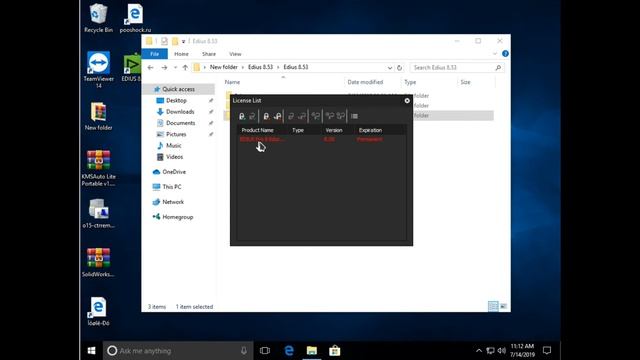Open the Action Center notifications icon
This screenshot has height=360, width=640.
[x=547, y=350]
